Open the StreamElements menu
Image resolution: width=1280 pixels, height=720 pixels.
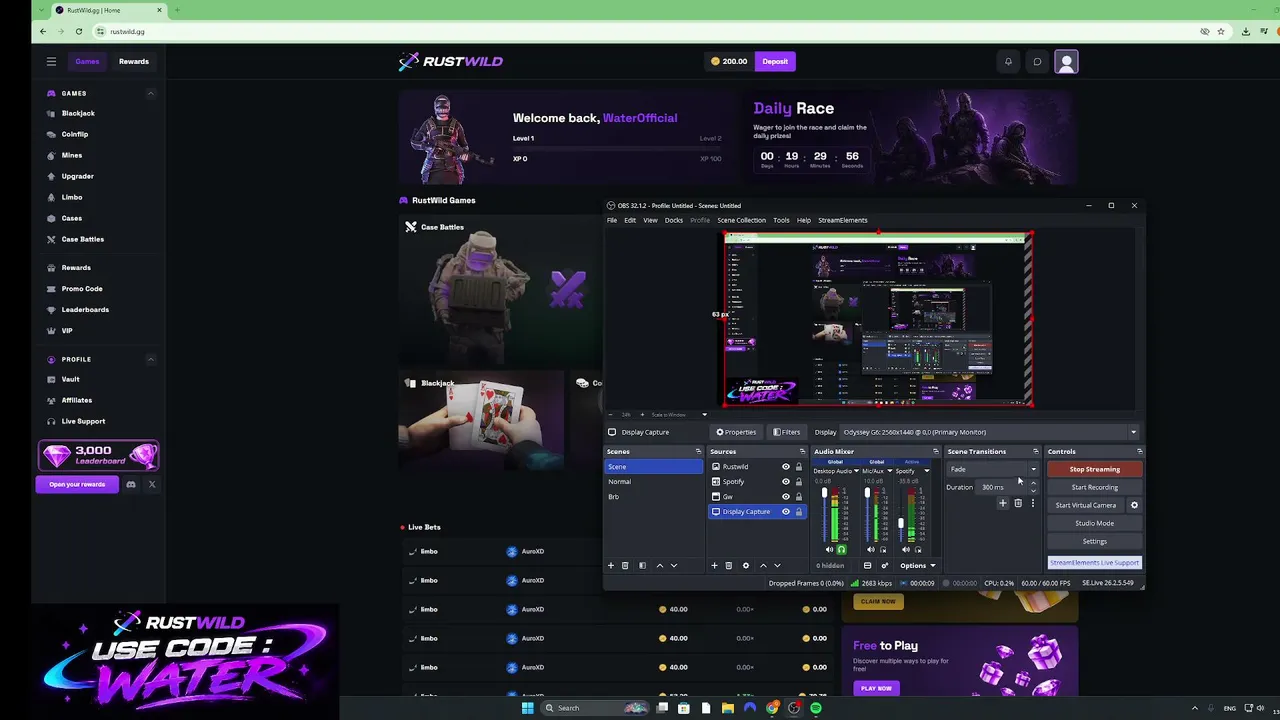843,220
